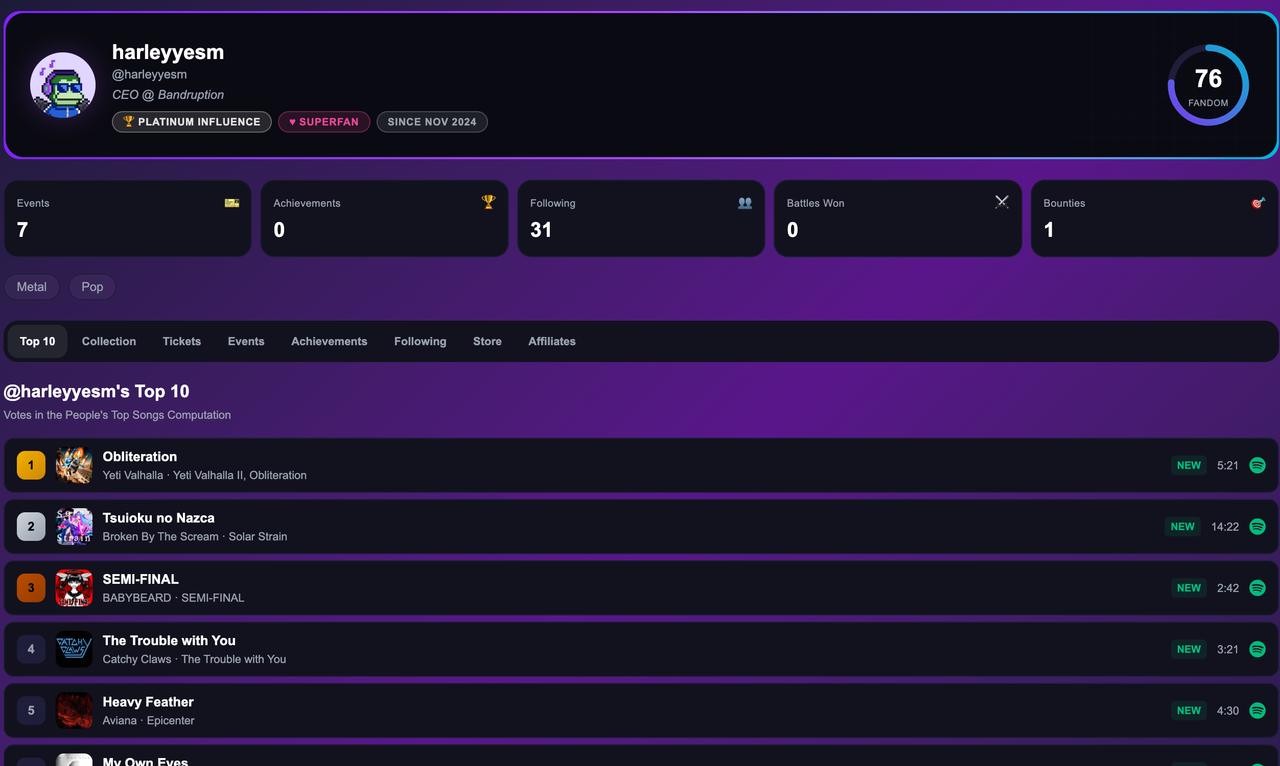This screenshot has height=766, width=1280.
Task: Click the Achievements trophy icon
Action: tap(488, 202)
